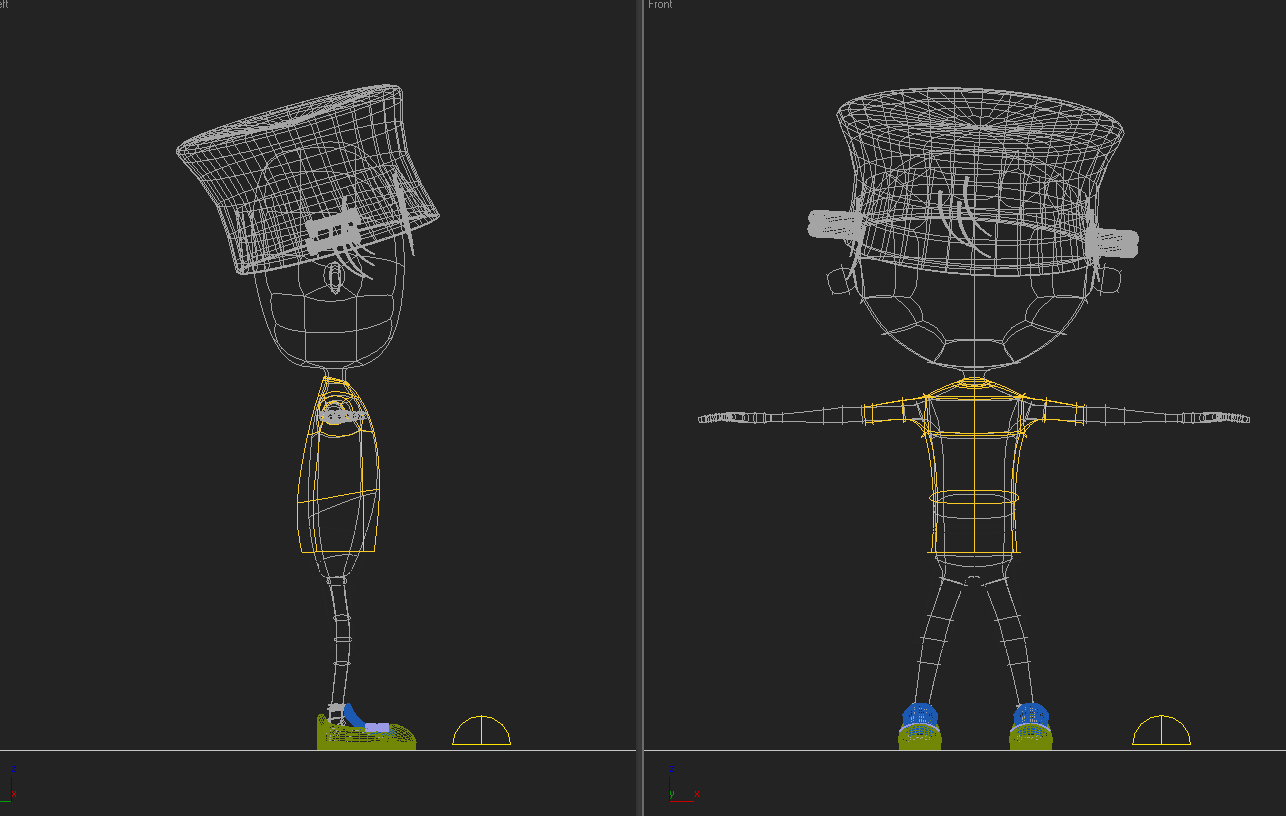This screenshot has width=1286, height=816.
Task: Select the right blue sock in Front viewport
Action: [1030, 715]
